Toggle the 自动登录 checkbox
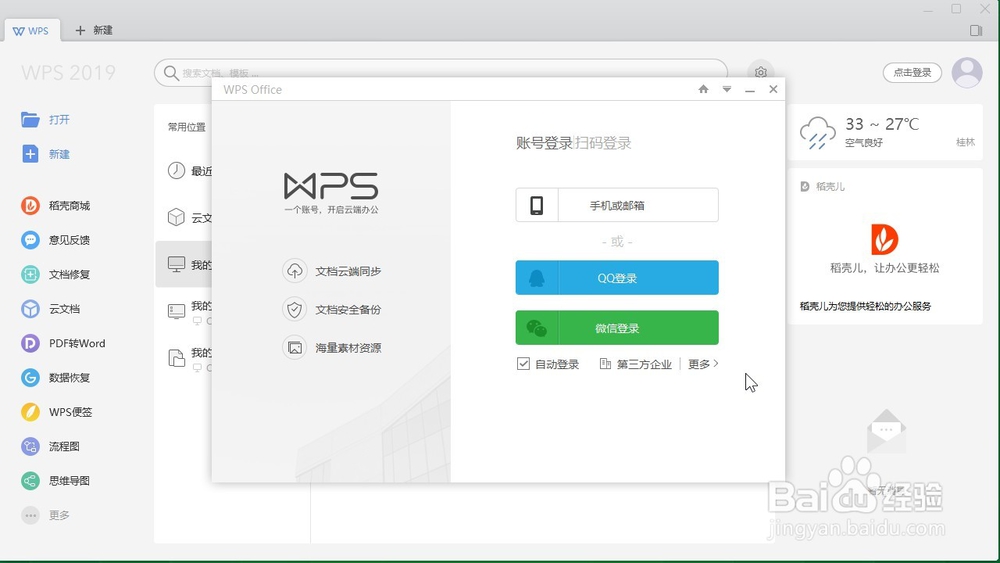This screenshot has height=563, width=1000. (x=523, y=364)
